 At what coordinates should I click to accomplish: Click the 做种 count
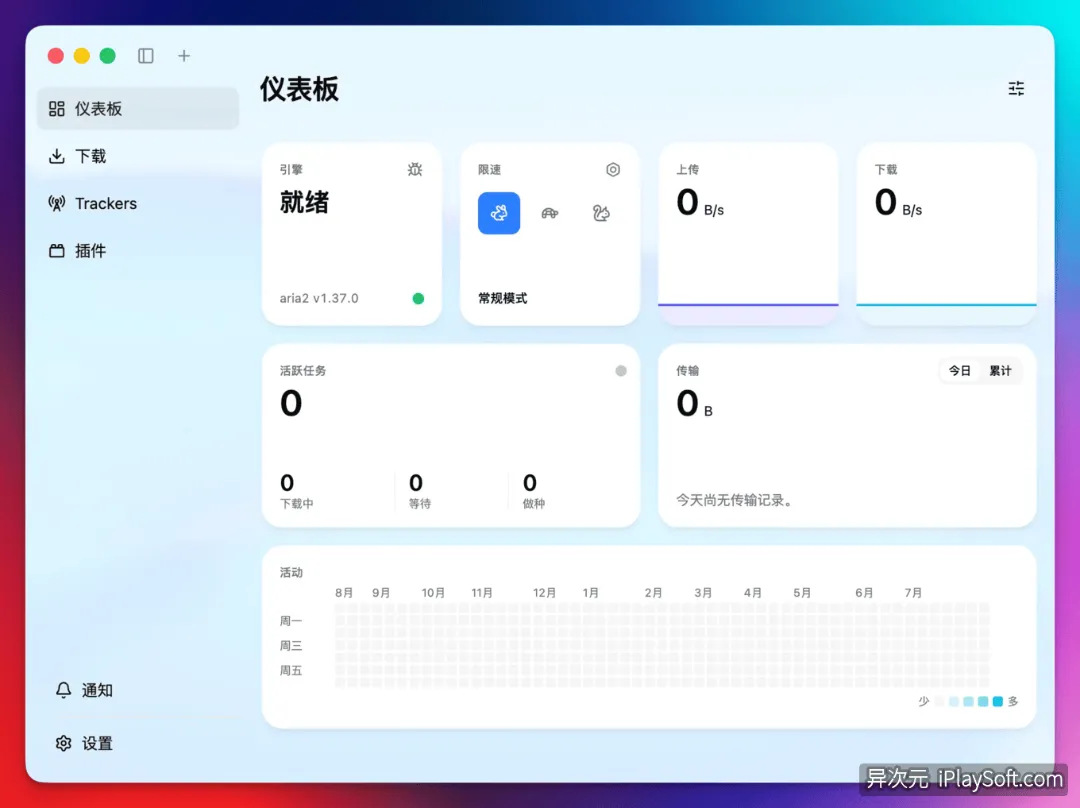tap(530, 482)
